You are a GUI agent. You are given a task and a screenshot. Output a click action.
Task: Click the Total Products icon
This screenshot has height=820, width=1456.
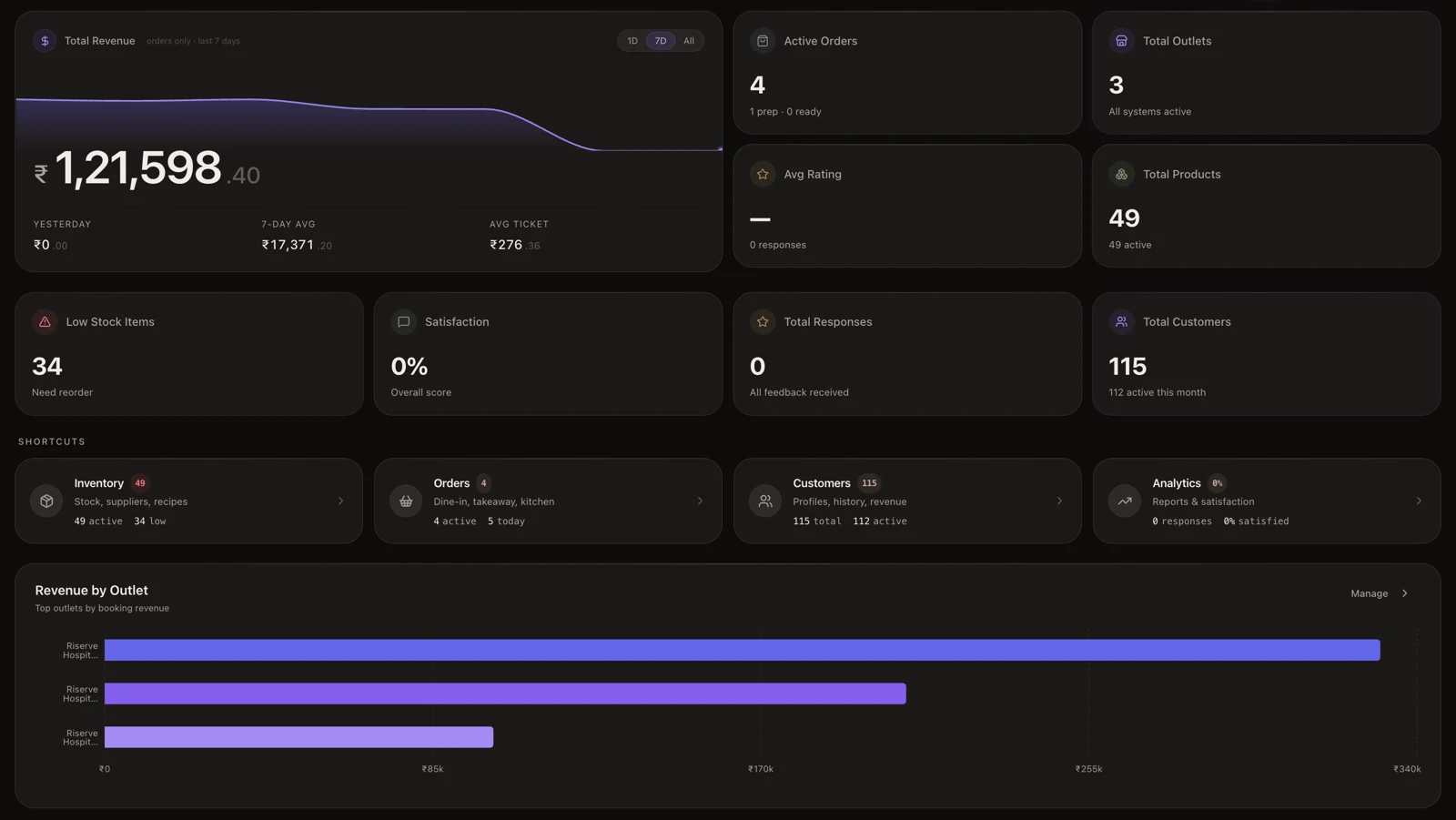pos(1121,174)
